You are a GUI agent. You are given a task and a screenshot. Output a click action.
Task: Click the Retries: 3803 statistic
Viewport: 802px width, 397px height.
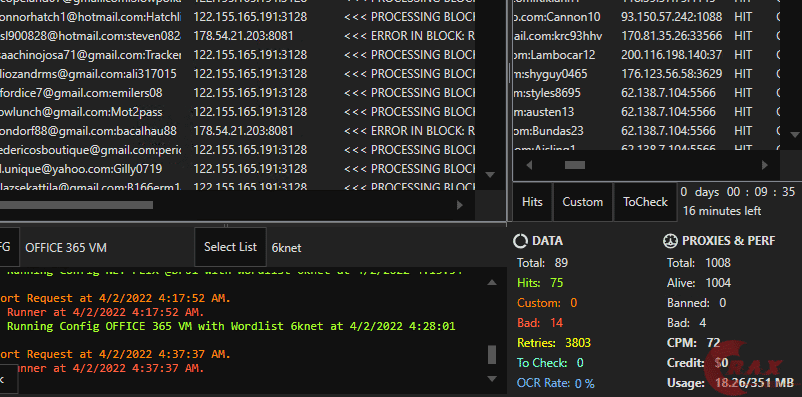tap(554, 343)
